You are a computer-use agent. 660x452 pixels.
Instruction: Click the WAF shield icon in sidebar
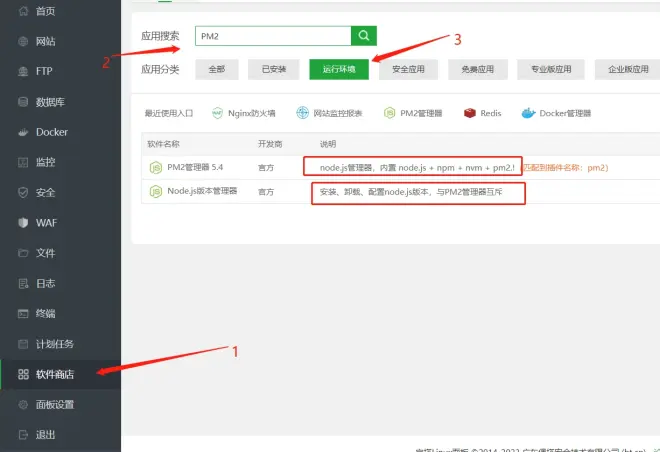pos(23,223)
